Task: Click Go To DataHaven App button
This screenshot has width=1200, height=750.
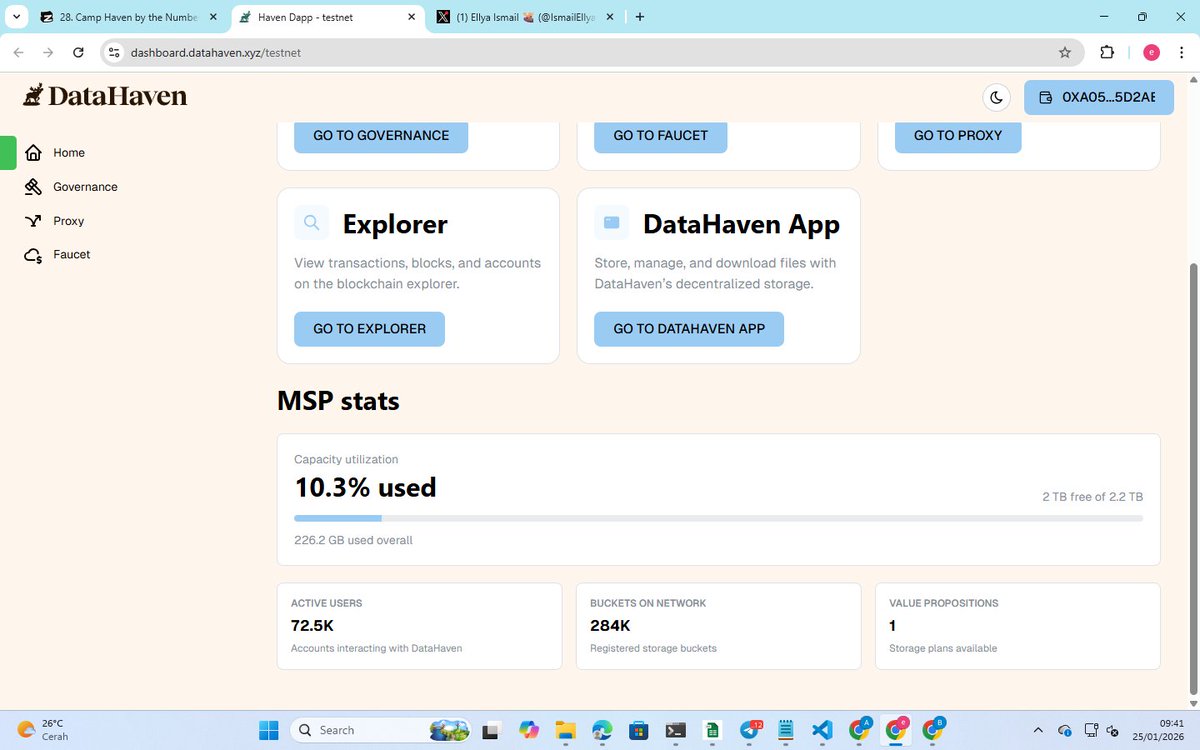Action: (x=689, y=329)
